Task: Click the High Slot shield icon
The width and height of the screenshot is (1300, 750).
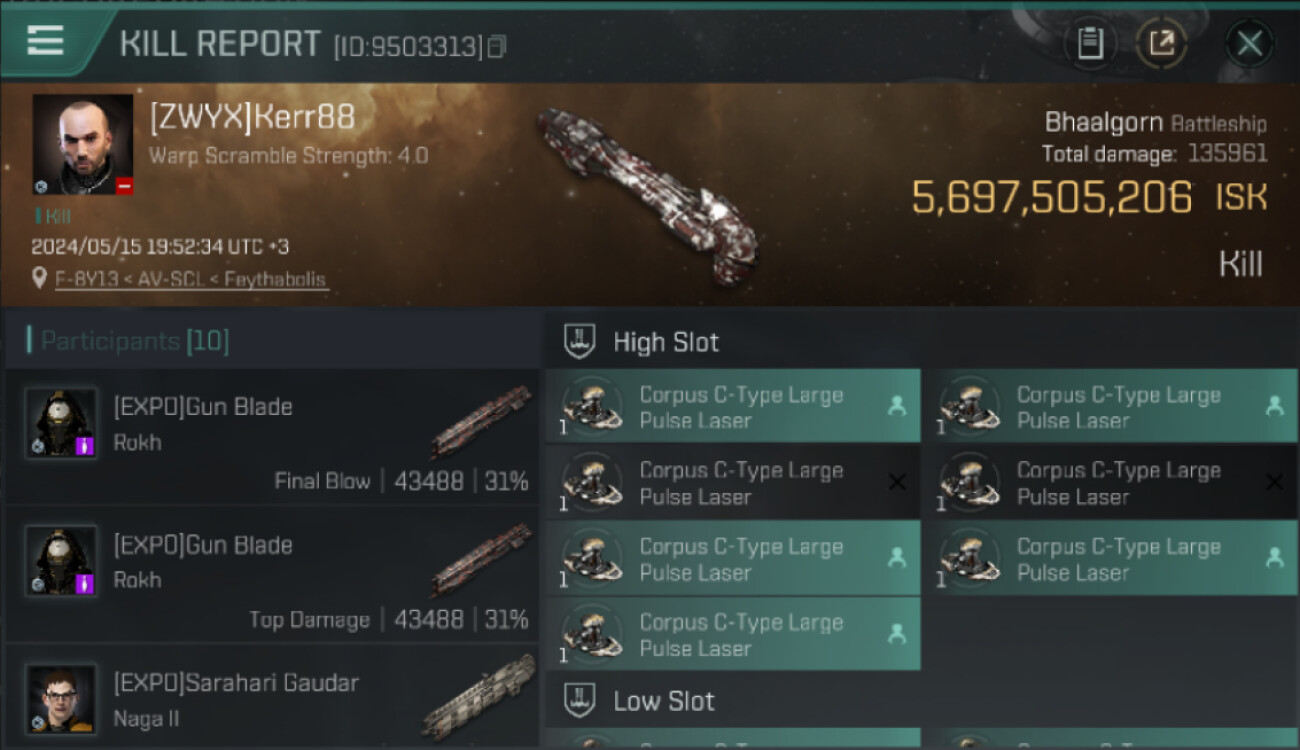Action: click(580, 341)
